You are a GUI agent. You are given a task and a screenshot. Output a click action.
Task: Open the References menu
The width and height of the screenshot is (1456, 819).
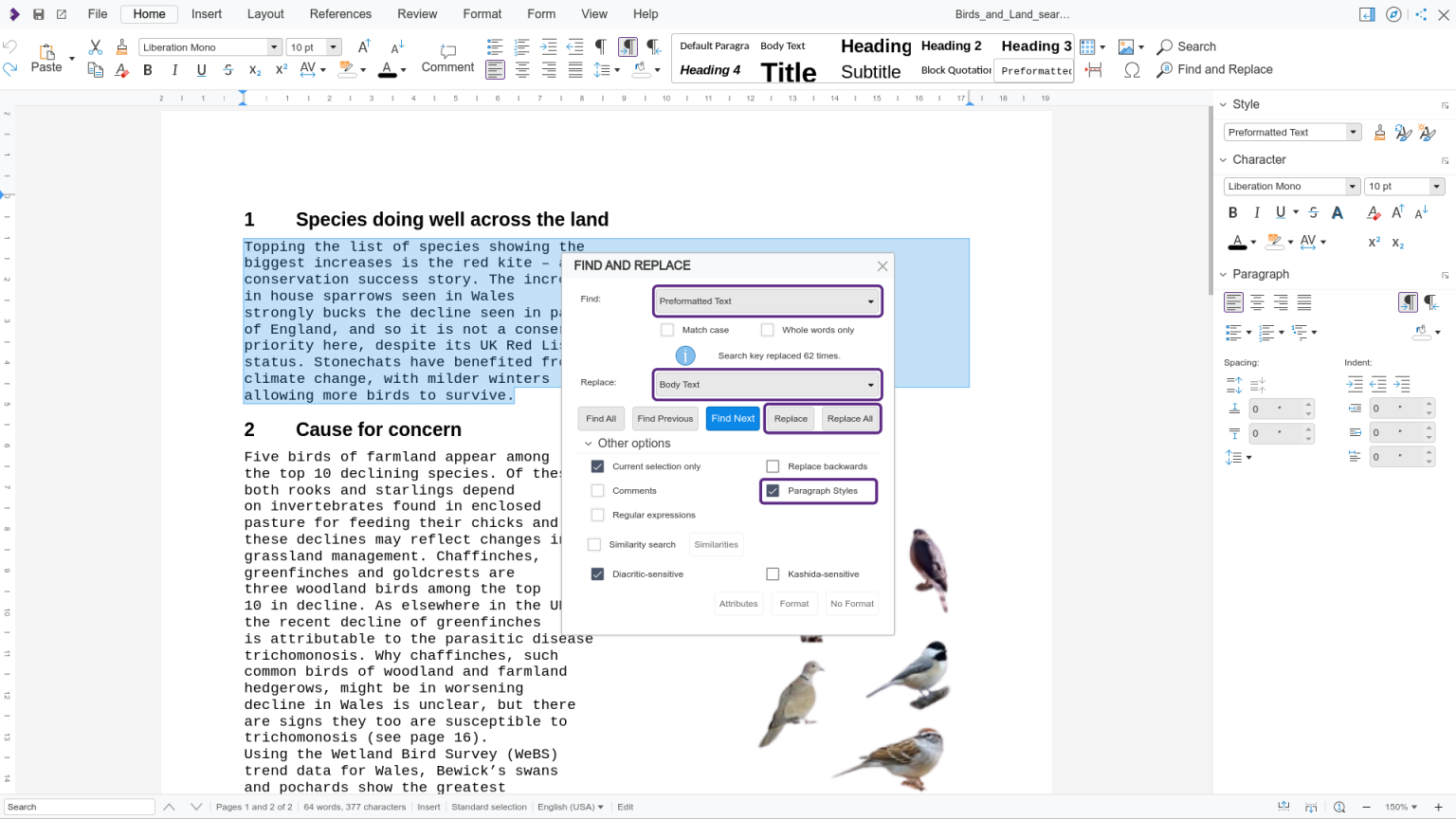(x=339, y=13)
